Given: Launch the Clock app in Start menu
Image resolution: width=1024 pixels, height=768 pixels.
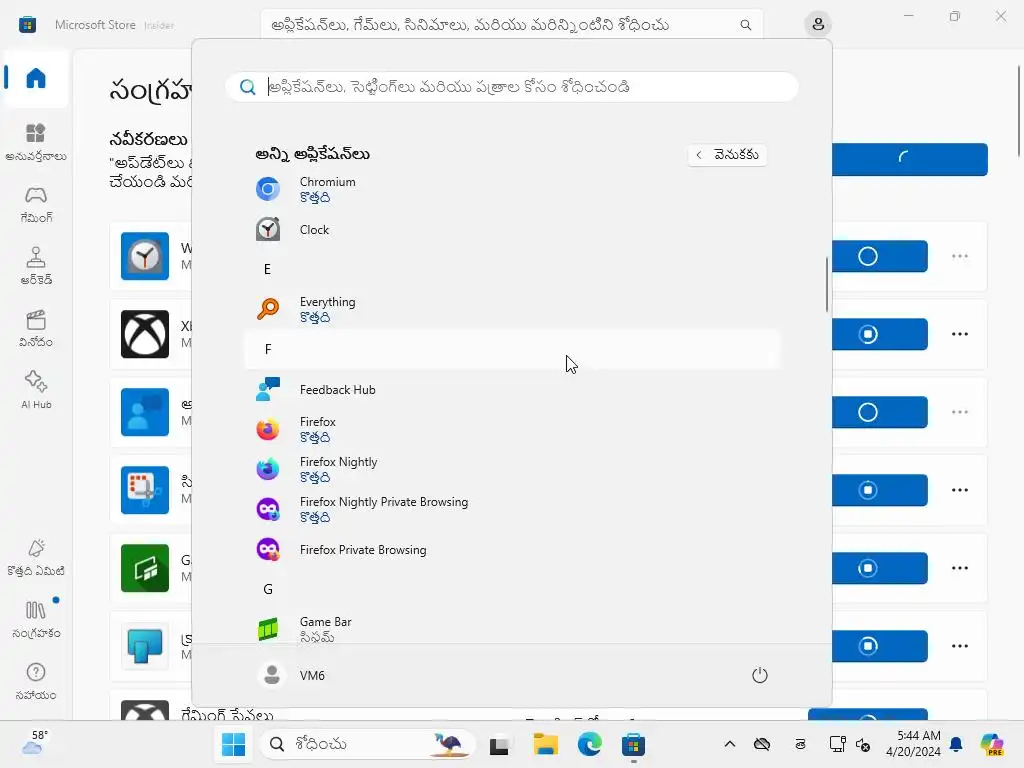Looking at the screenshot, I should [512, 230].
